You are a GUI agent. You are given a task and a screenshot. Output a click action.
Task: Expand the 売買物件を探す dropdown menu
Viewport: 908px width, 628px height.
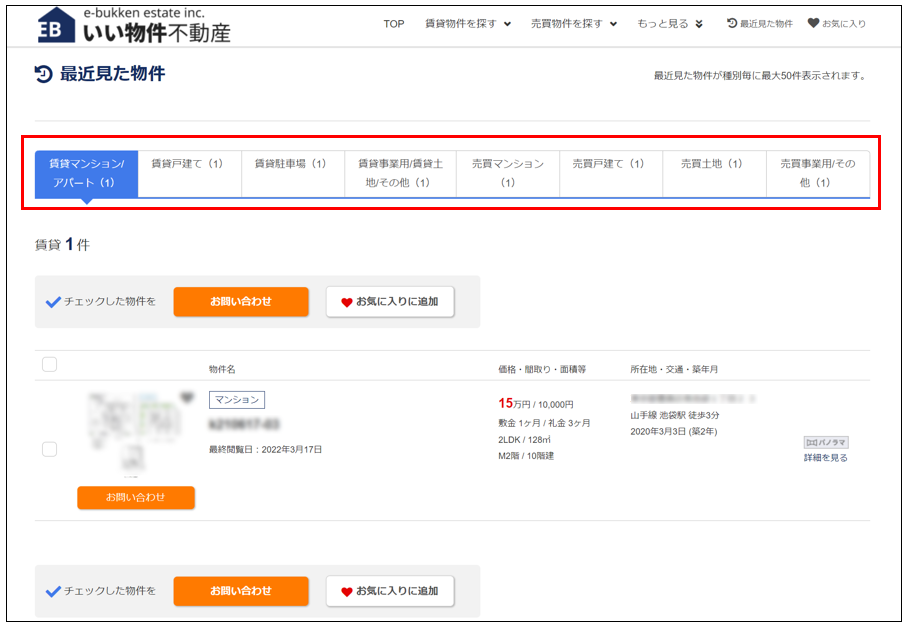(573, 24)
